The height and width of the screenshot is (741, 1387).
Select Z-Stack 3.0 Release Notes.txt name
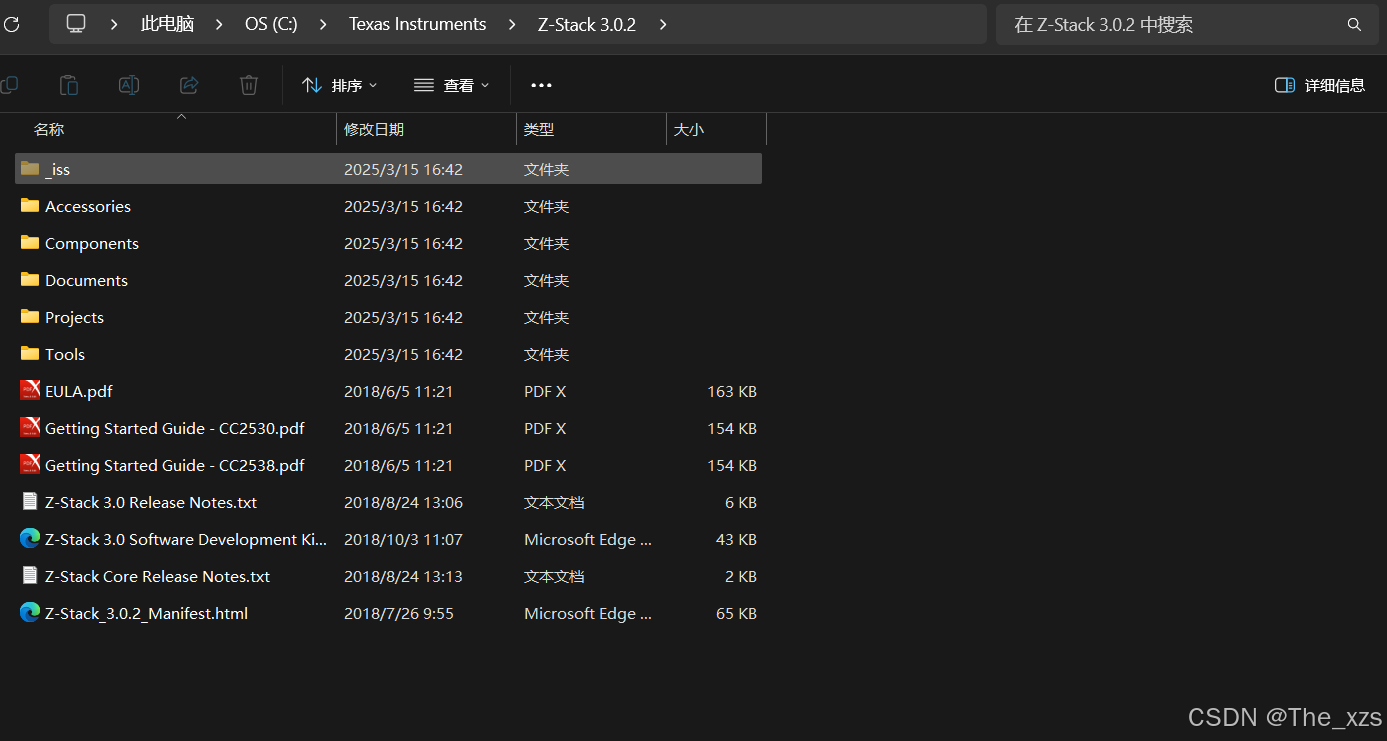point(151,502)
